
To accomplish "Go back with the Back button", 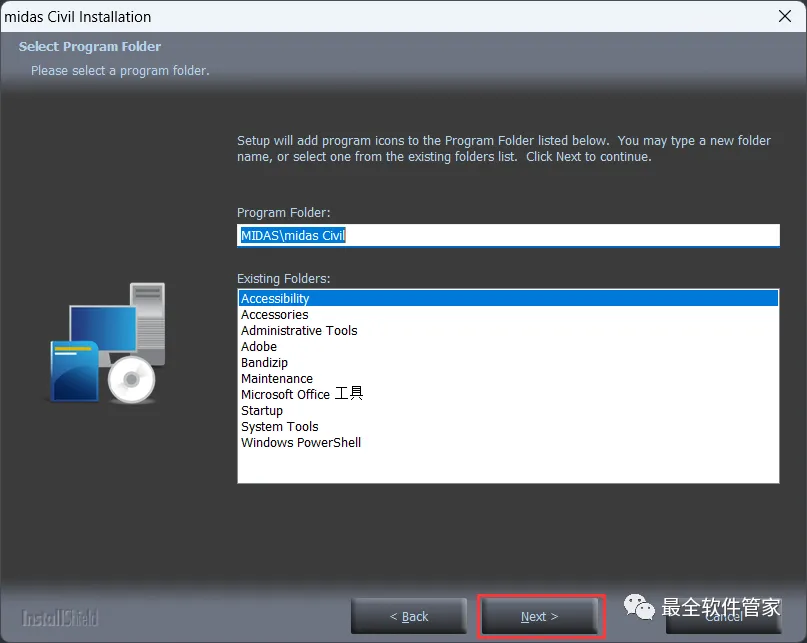I will (x=409, y=616).
